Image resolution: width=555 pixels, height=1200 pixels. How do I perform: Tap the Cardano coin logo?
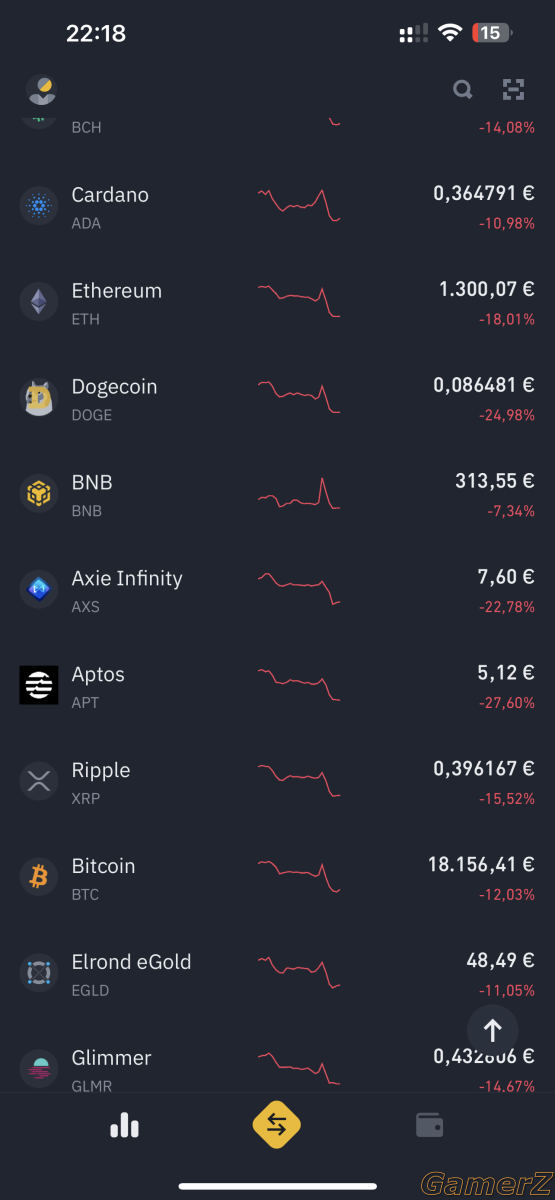[39, 207]
